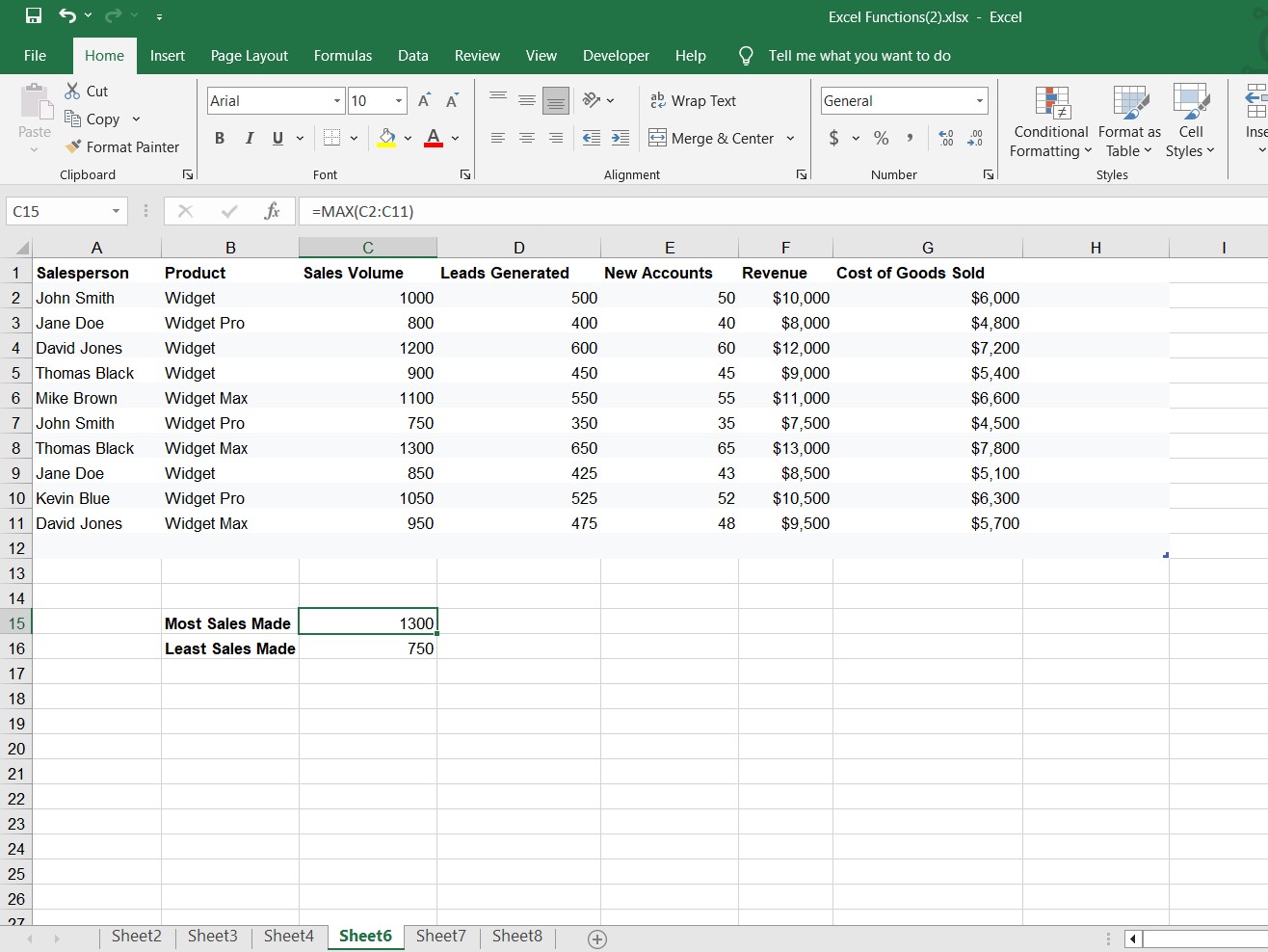Toggle Underline formatting
Screen dimensions: 1268x952
pos(277,138)
